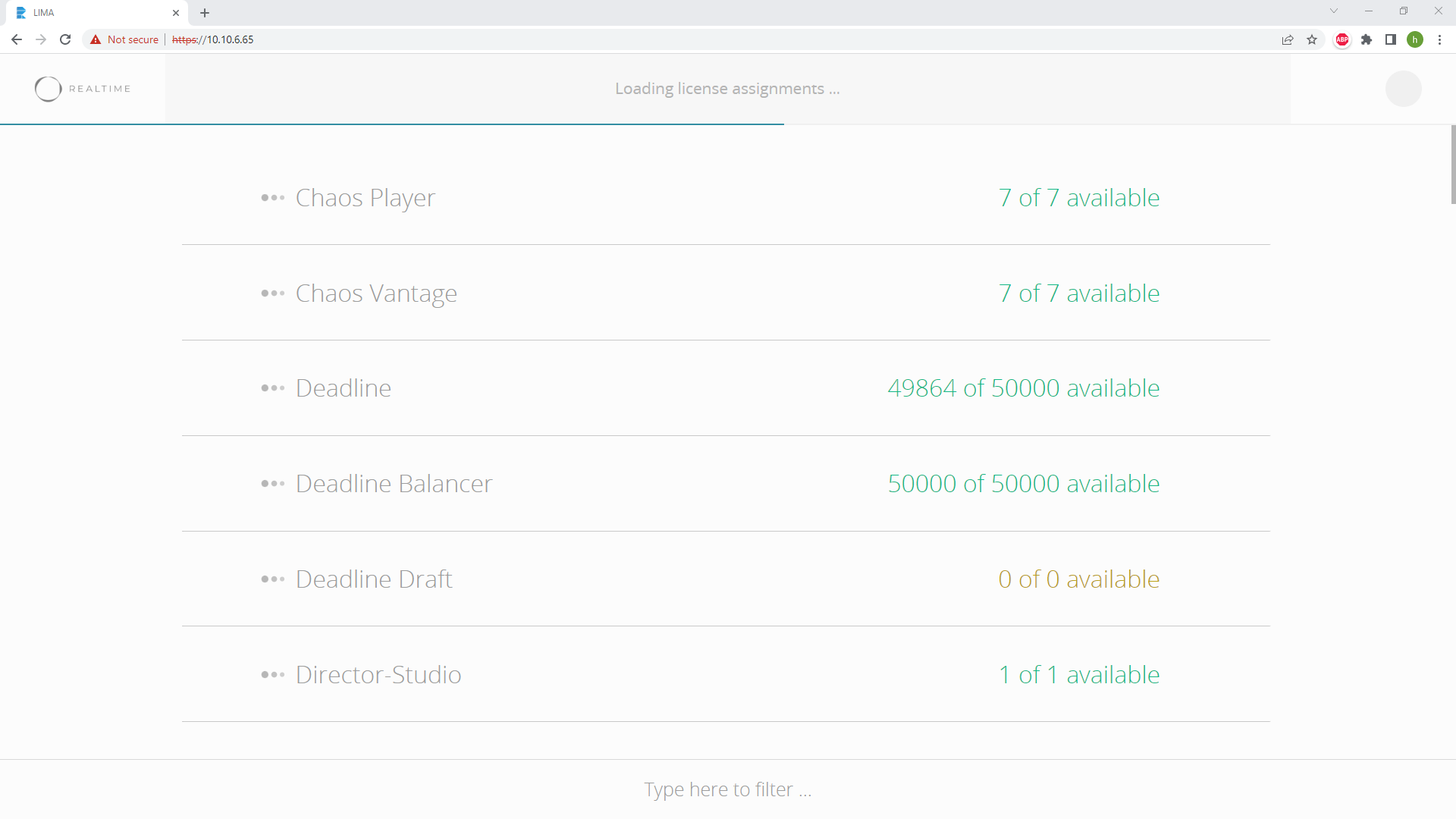Image resolution: width=1456 pixels, height=819 pixels.
Task: Open the AdBlock Plus extension icon
Action: click(1341, 39)
